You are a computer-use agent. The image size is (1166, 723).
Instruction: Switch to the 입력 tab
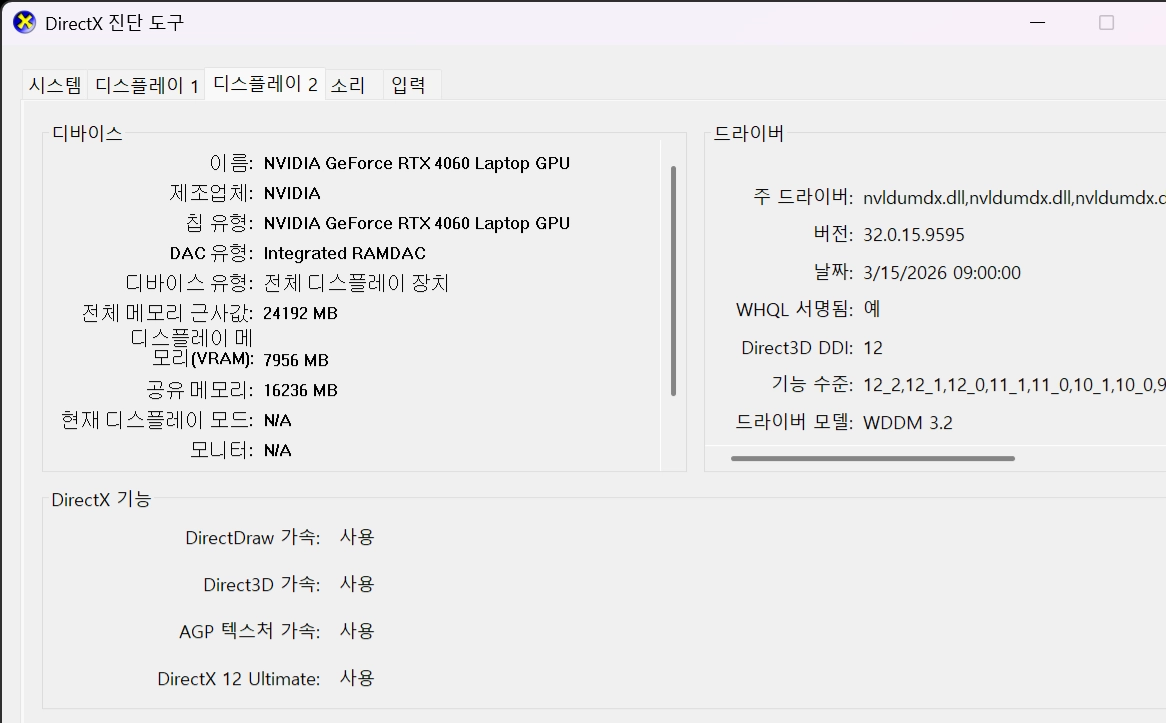[413, 85]
